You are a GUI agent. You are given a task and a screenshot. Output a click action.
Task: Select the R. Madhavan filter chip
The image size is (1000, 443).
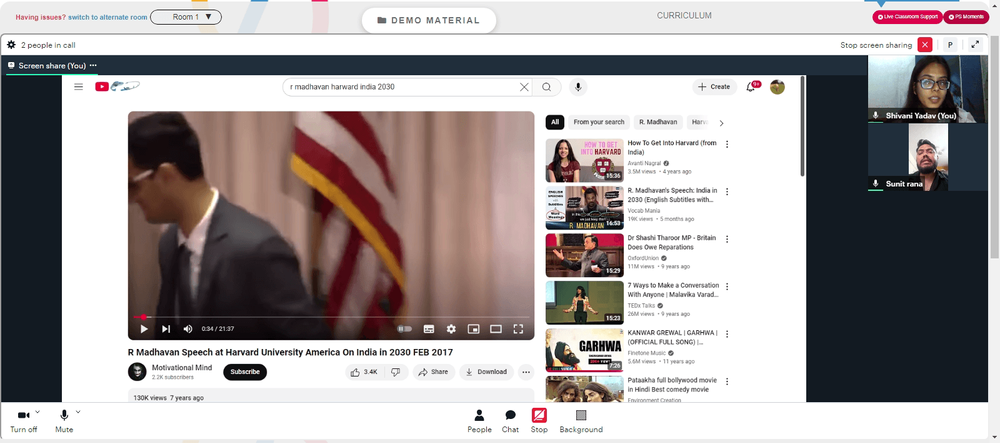point(658,122)
